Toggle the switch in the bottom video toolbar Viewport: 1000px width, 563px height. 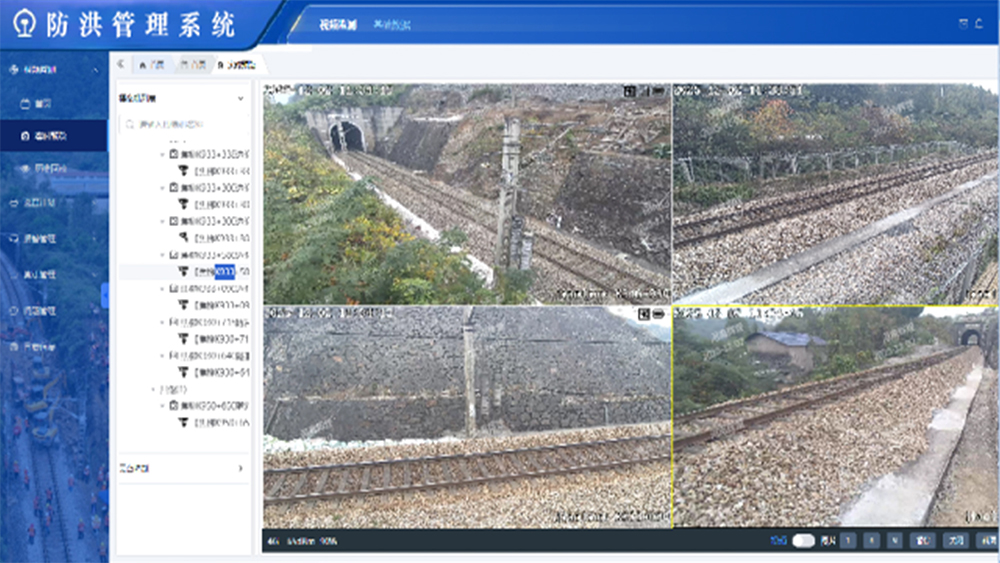(803, 540)
